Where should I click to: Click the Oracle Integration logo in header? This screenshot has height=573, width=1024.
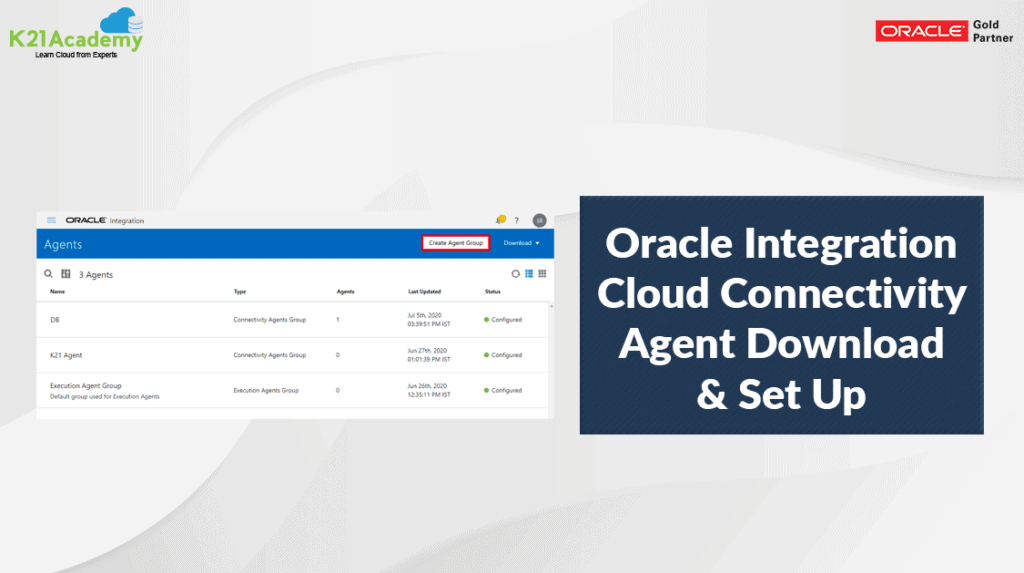pyautogui.click(x=104, y=221)
